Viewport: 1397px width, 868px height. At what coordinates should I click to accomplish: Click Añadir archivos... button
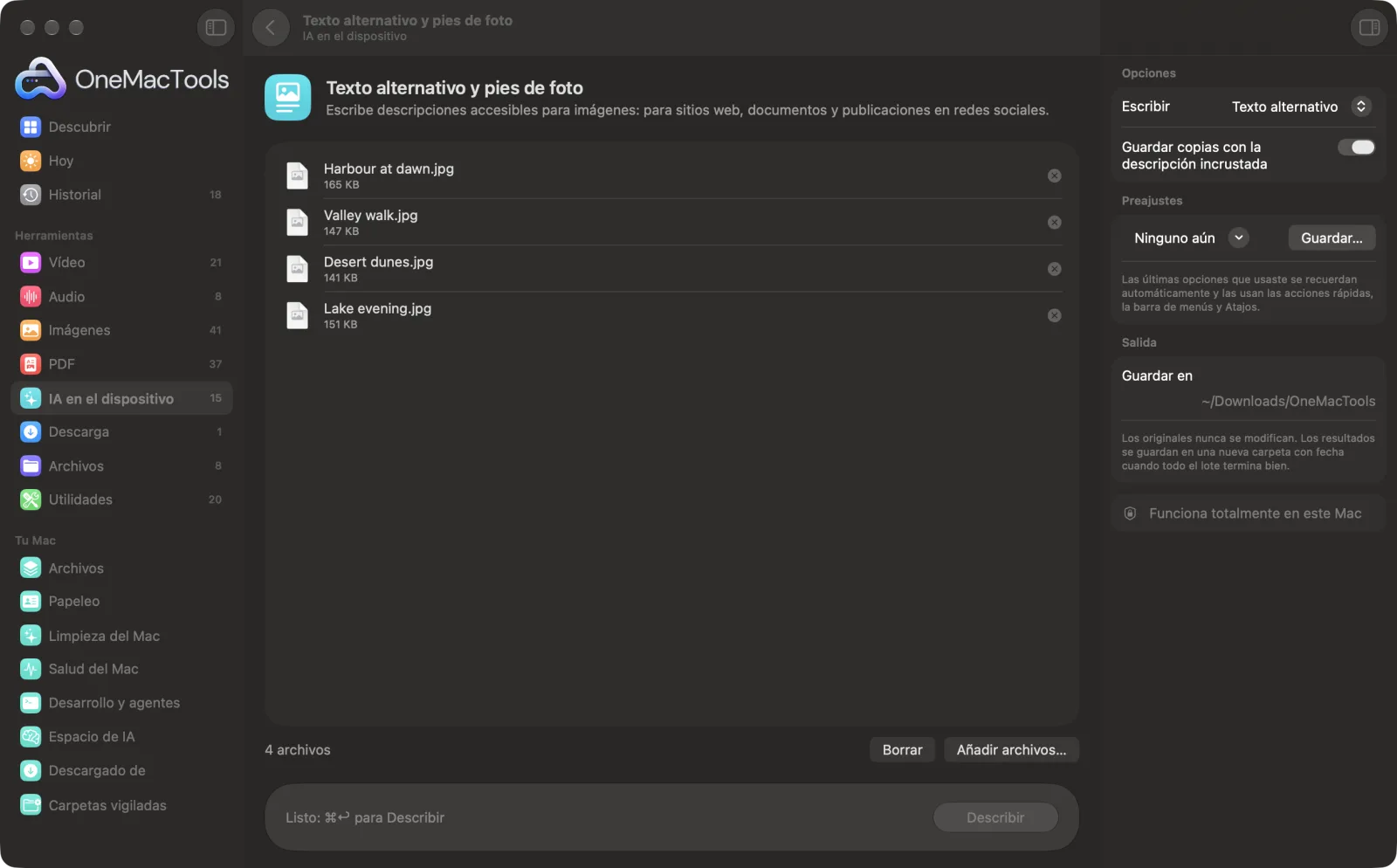point(1011,750)
